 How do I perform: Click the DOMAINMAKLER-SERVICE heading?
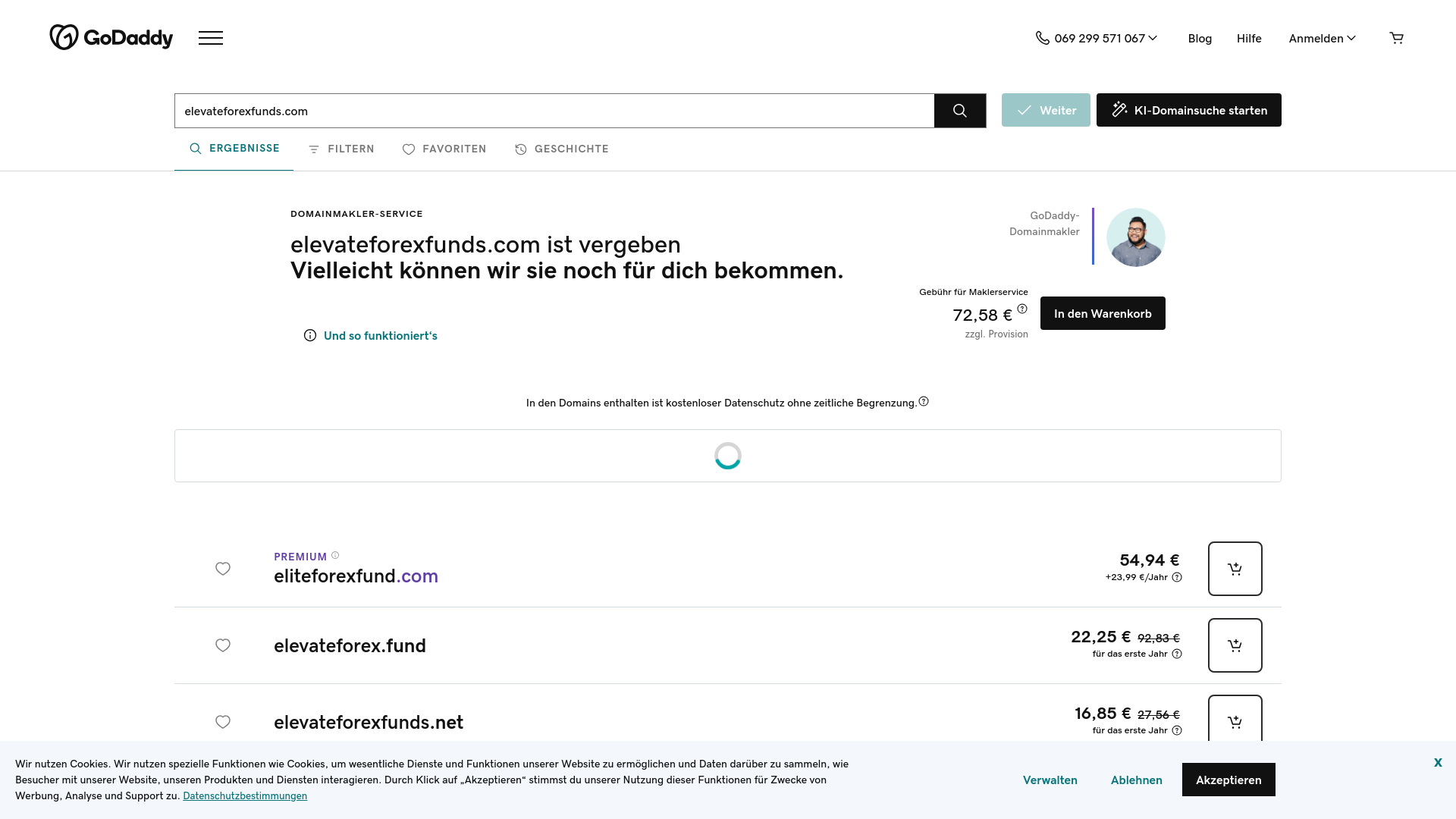click(356, 214)
